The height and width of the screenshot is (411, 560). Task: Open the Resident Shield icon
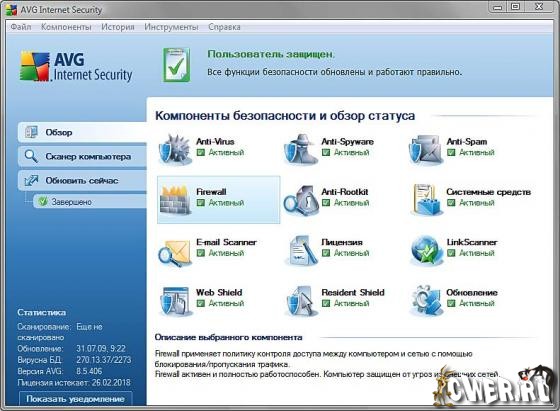[x=300, y=301]
